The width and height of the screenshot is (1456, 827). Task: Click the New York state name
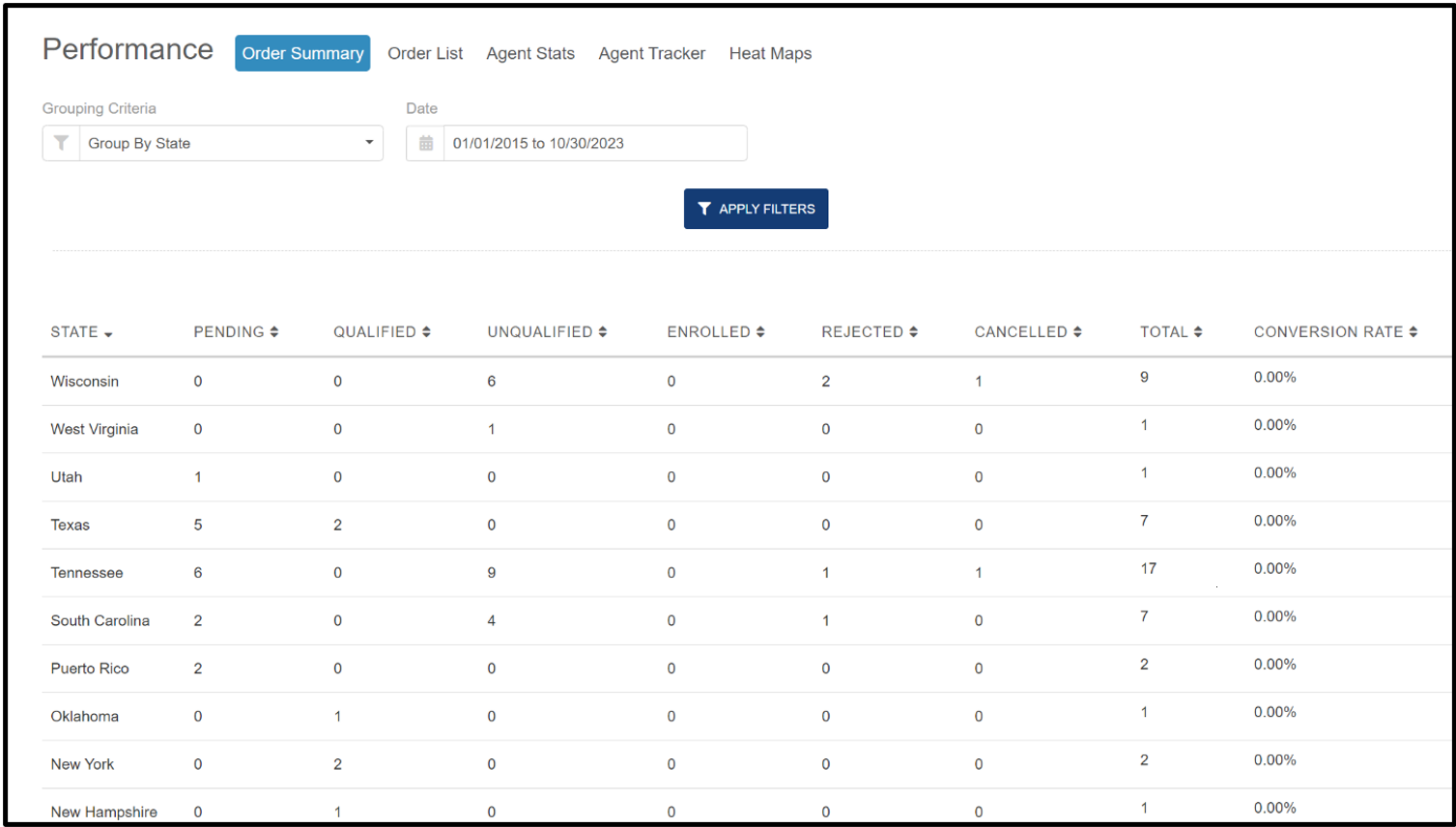[x=82, y=763]
